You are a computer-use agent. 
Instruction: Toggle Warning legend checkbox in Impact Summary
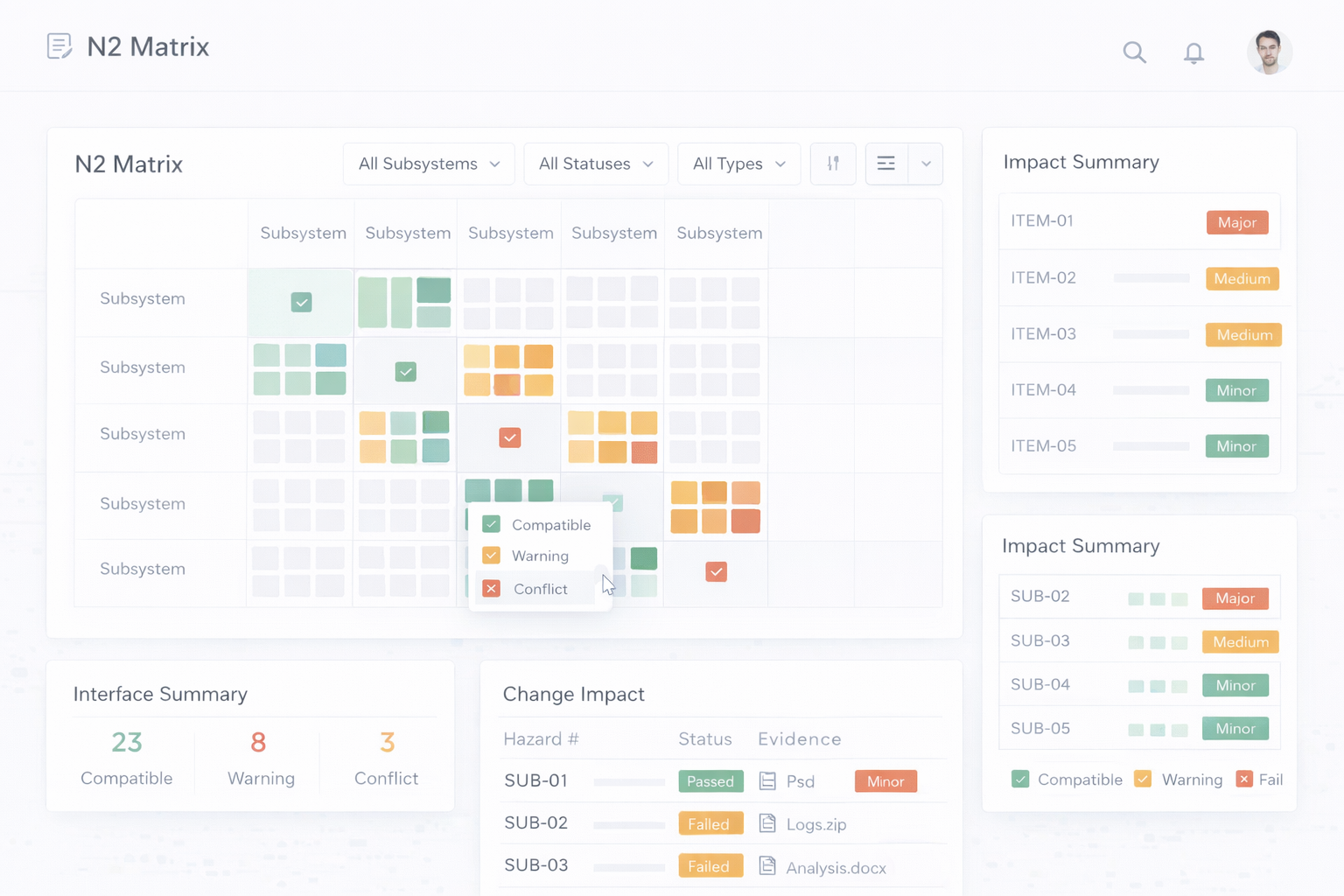1143,779
